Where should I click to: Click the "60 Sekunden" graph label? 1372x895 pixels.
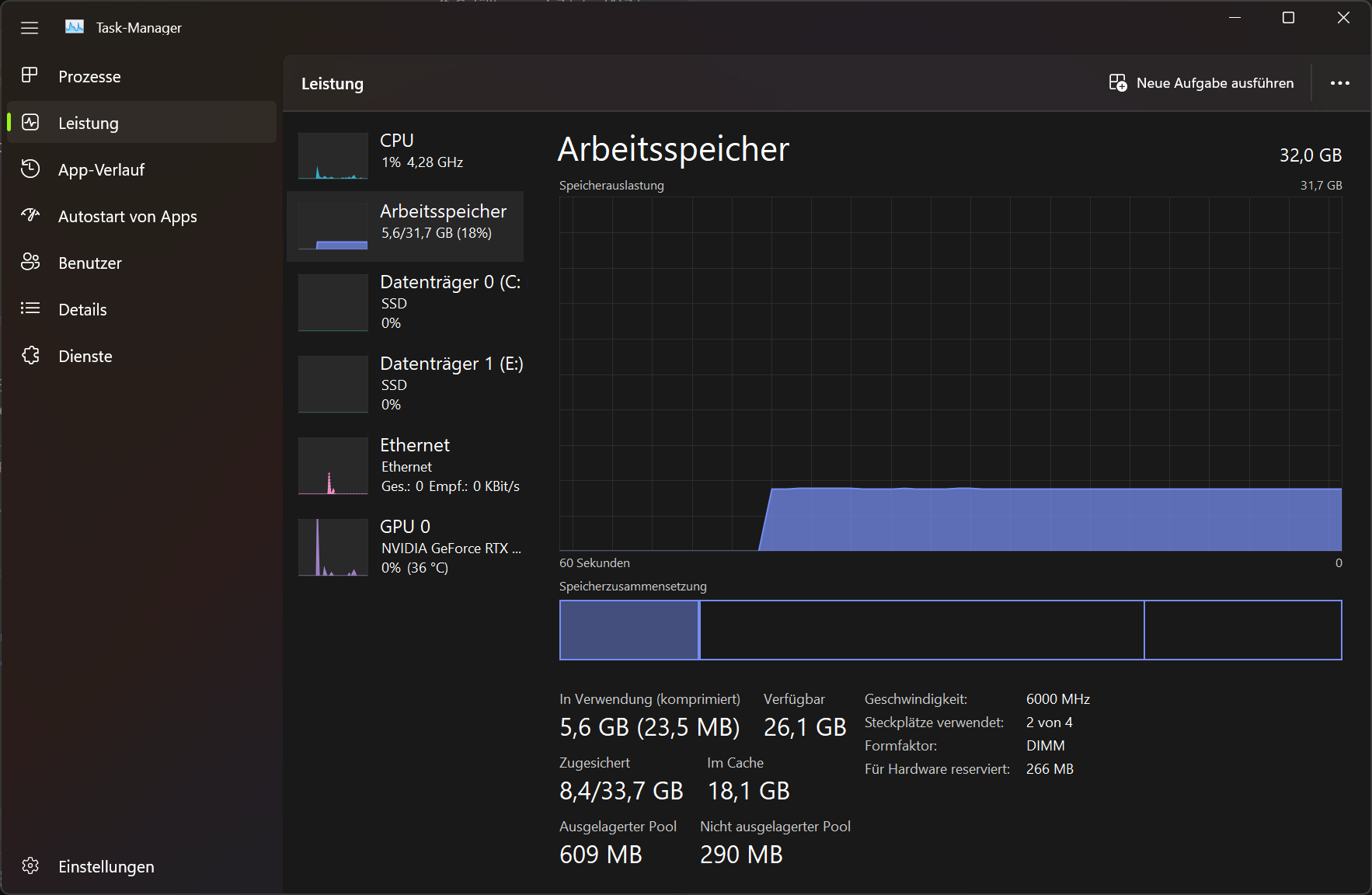coord(594,563)
